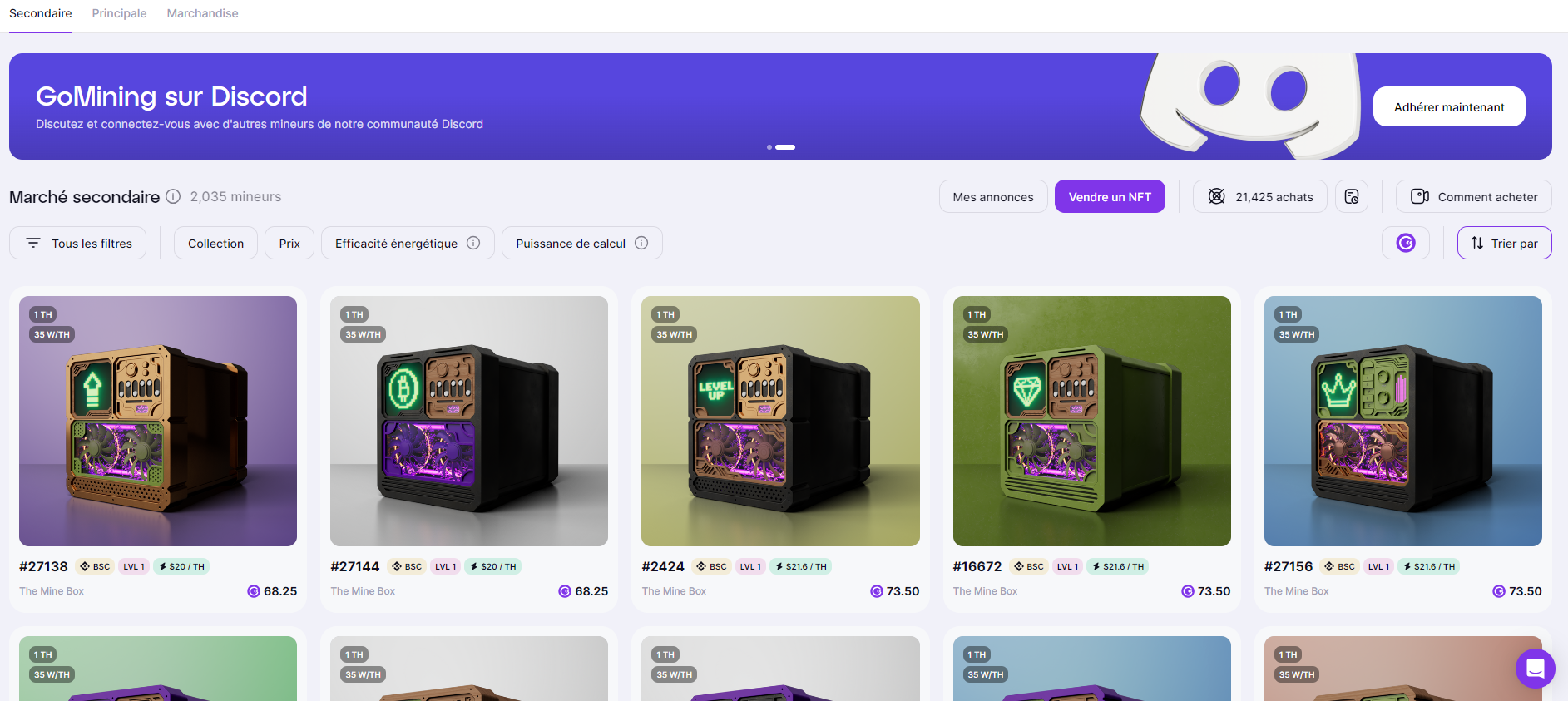
Task: Open the Comment acheter video guide
Action: 1474,197
